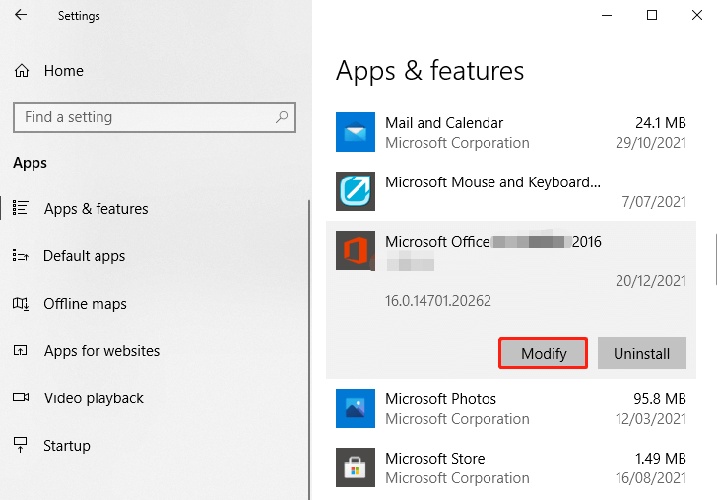Select the Offline maps map icon

[x=21, y=303]
